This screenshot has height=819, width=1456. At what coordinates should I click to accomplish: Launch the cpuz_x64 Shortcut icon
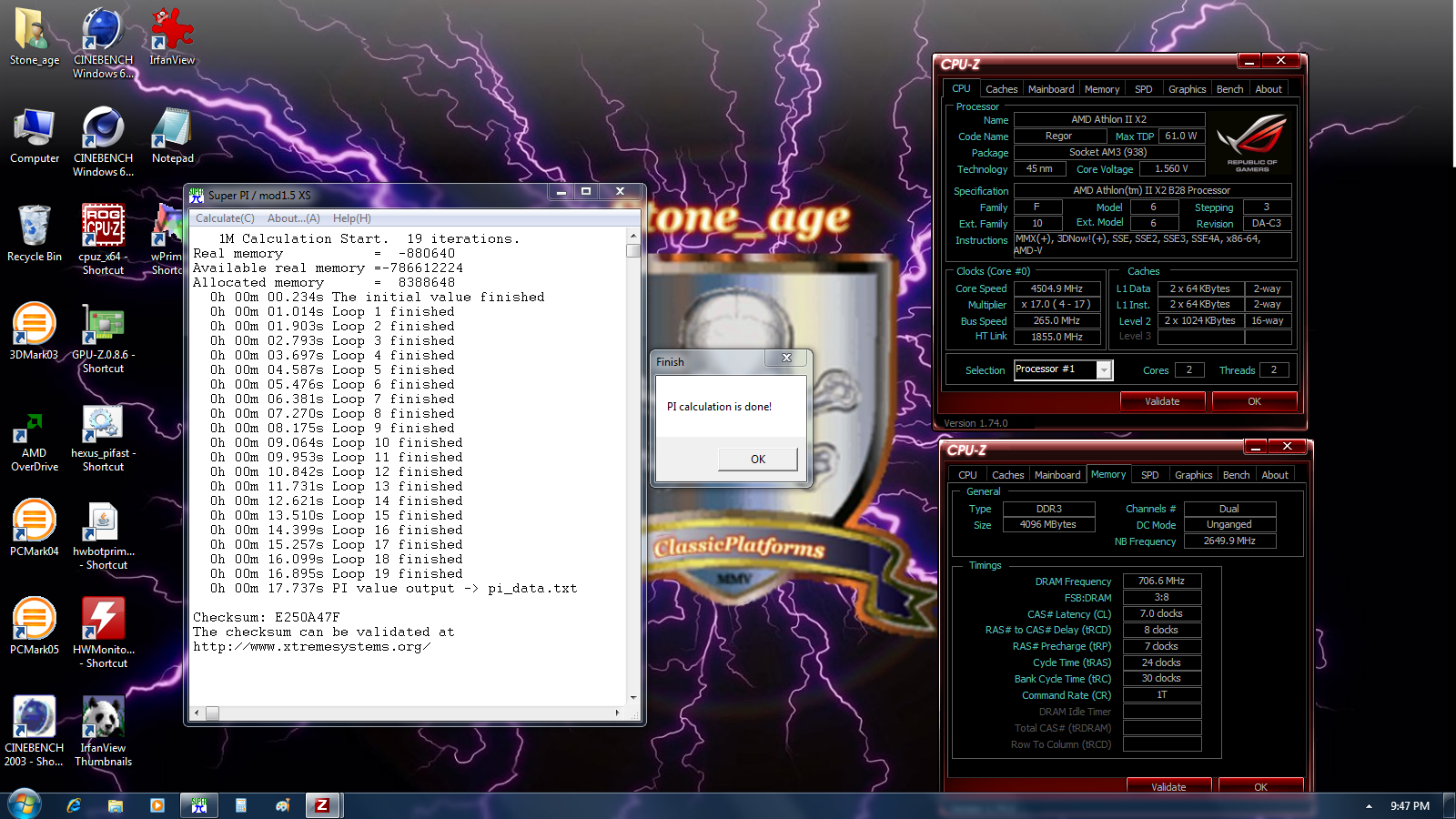tap(103, 239)
